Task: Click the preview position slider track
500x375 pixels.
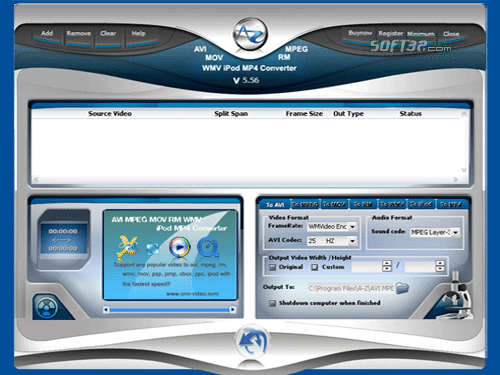Action: tap(169, 310)
